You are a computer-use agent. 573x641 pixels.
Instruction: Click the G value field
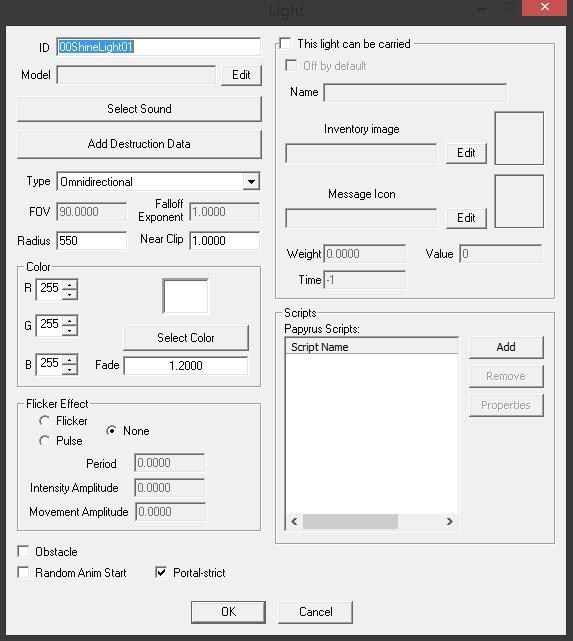[x=49, y=325]
